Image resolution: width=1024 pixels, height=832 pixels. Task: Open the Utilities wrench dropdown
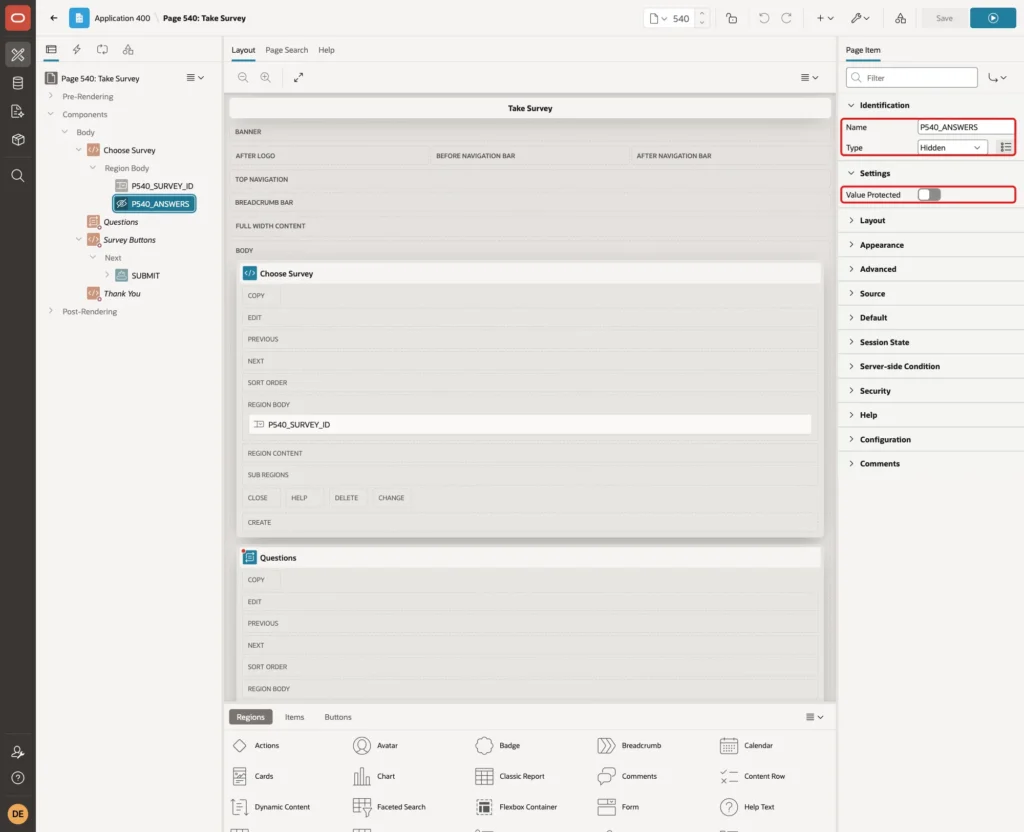click(859, 18)
